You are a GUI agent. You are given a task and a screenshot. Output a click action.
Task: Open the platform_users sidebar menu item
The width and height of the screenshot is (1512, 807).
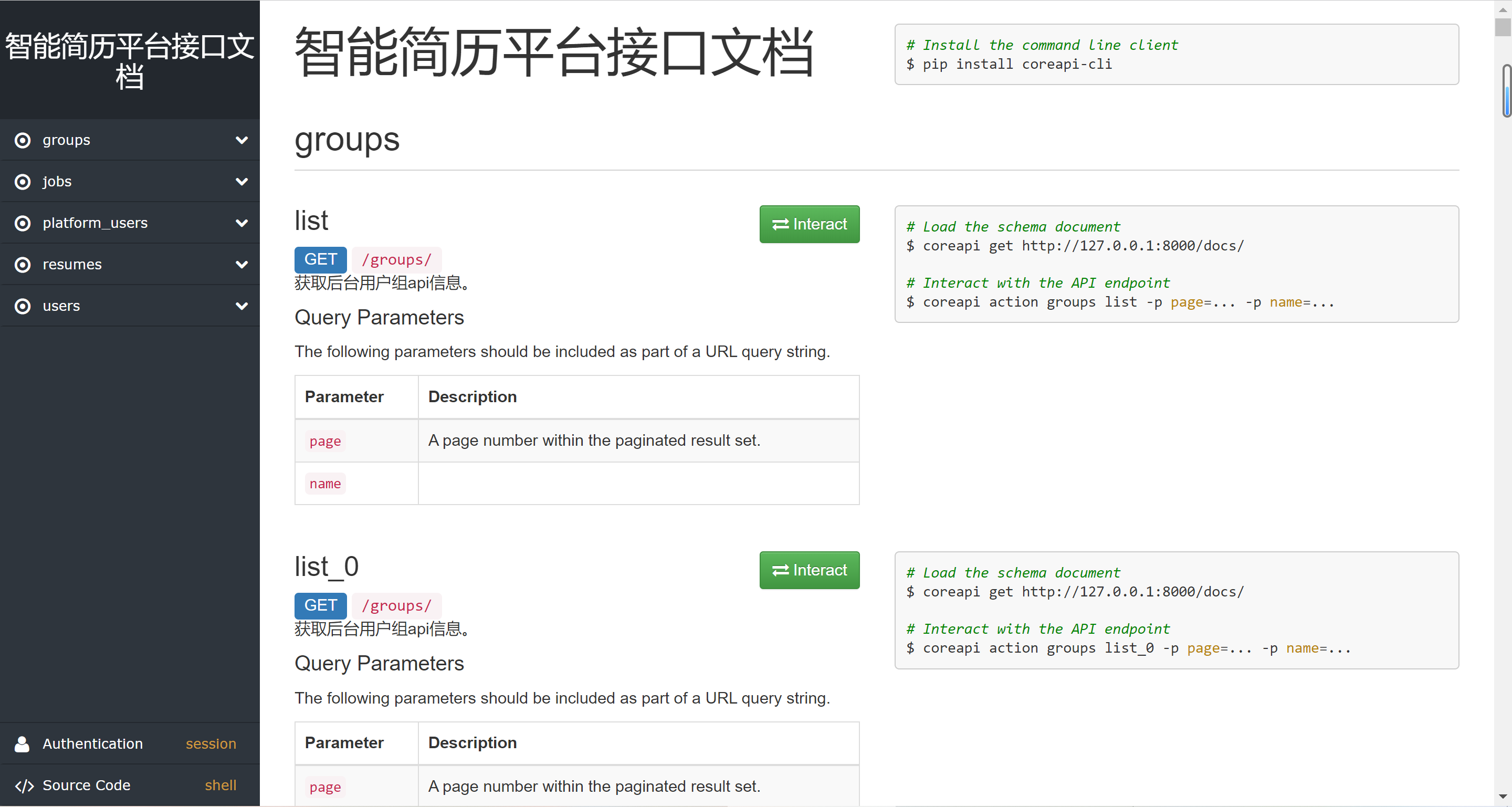point(95,223)
